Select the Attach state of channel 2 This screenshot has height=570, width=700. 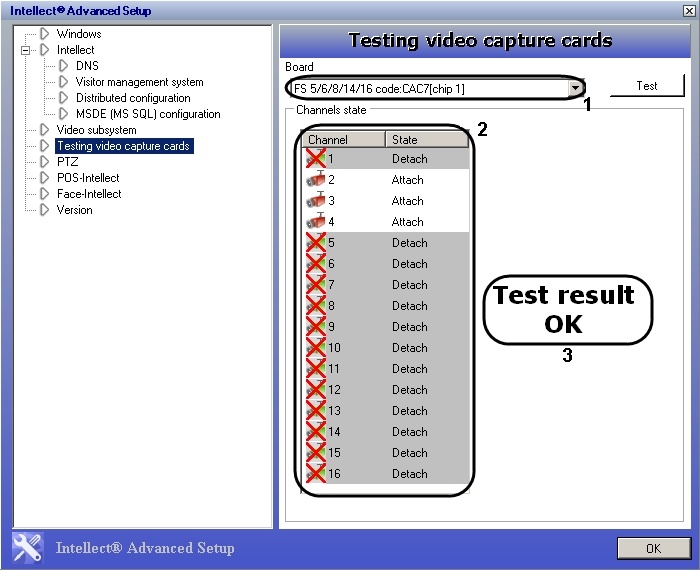(x=408, y=180)
